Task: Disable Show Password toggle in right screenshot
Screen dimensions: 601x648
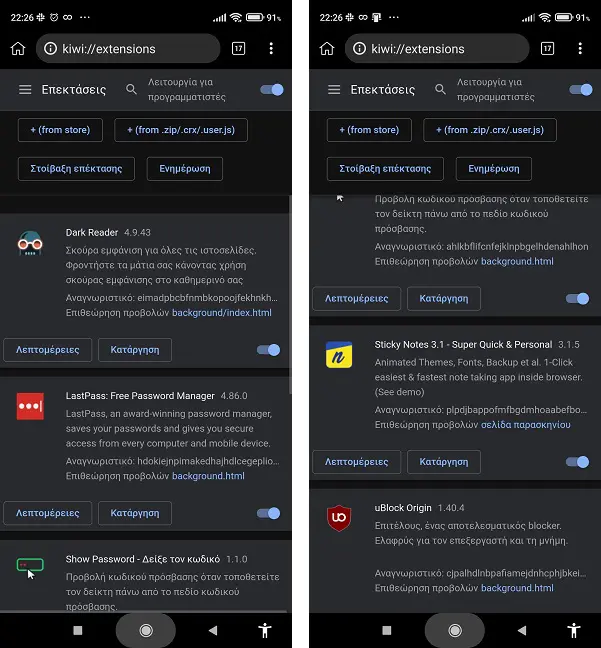Action: [577, 298]
